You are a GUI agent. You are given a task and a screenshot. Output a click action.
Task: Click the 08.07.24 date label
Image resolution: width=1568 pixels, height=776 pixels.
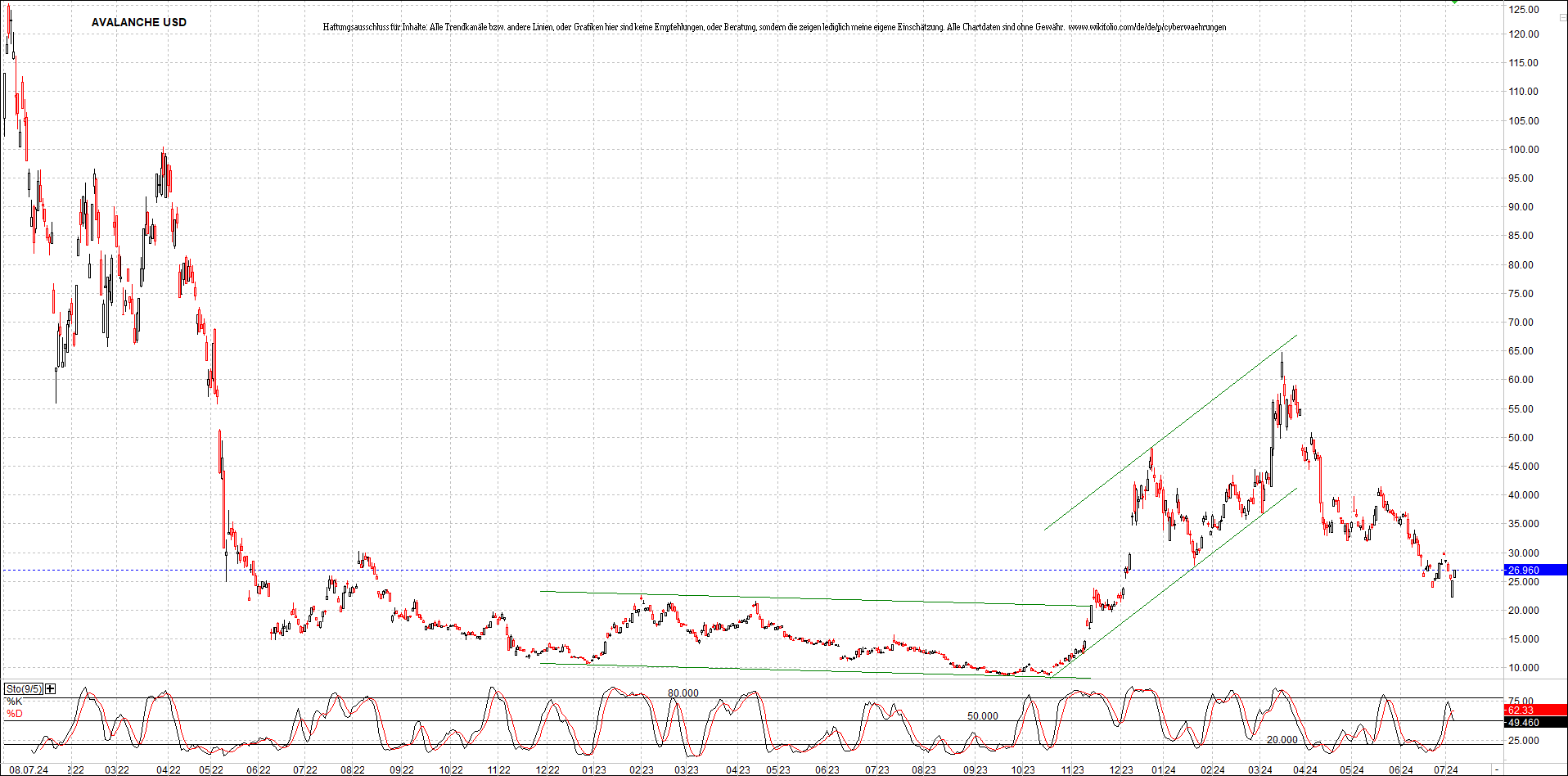(29, 770)
